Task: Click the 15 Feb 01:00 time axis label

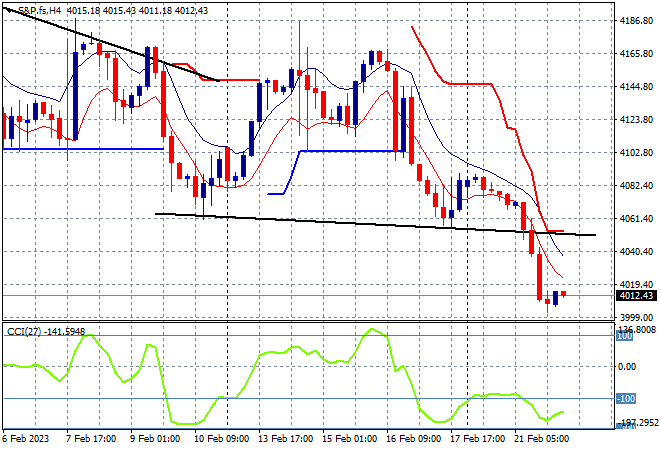Action: point(349,439)
